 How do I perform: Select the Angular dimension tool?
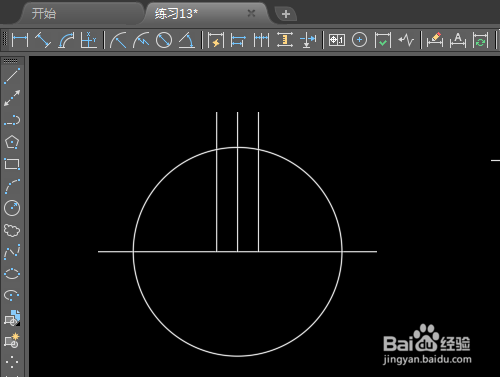pyautogui.click(x=187, y=40)
